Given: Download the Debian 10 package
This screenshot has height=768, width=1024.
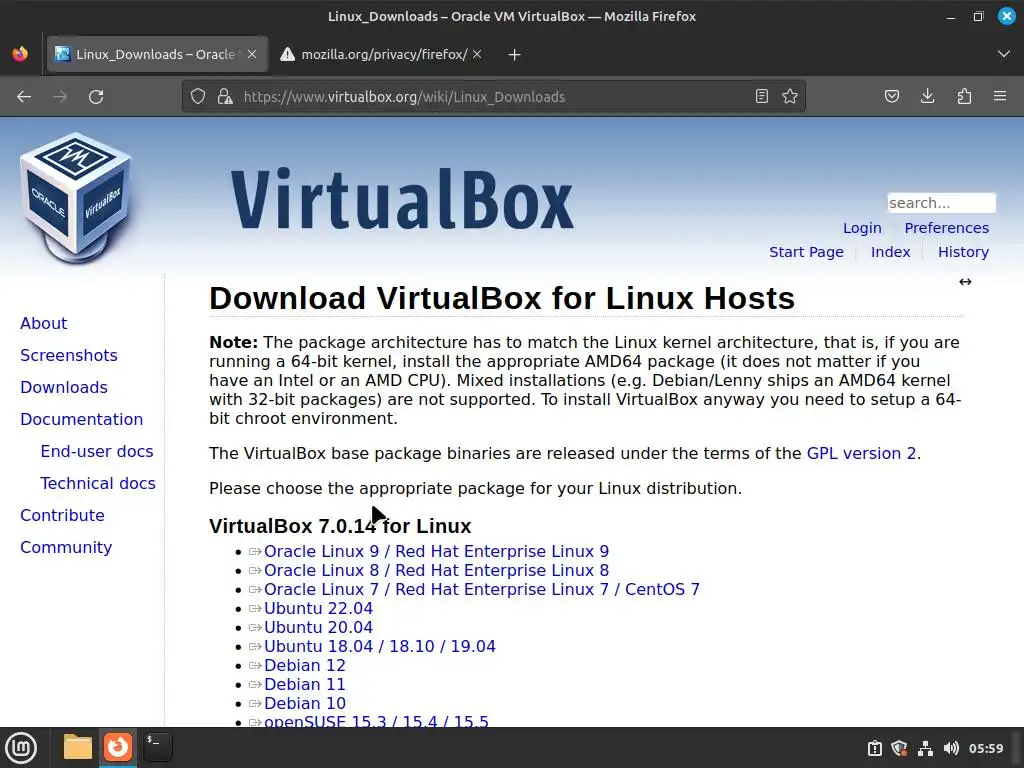Looking at the screenshot, I should coord(304,703).
